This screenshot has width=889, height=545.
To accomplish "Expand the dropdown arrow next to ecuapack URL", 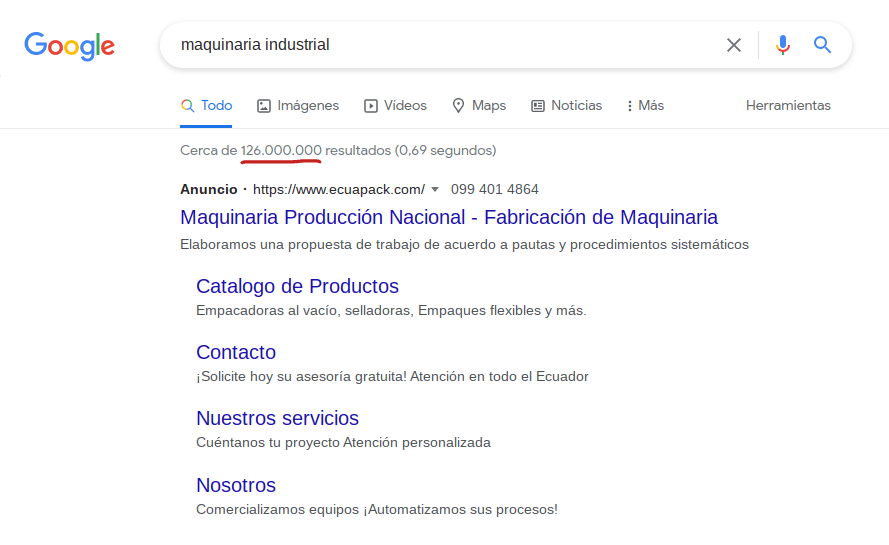I will point(435,189).
